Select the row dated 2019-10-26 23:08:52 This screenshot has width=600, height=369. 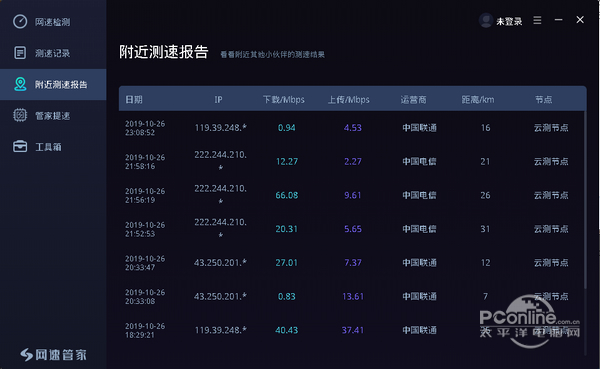pyautogui.click(x=351, y=128)
